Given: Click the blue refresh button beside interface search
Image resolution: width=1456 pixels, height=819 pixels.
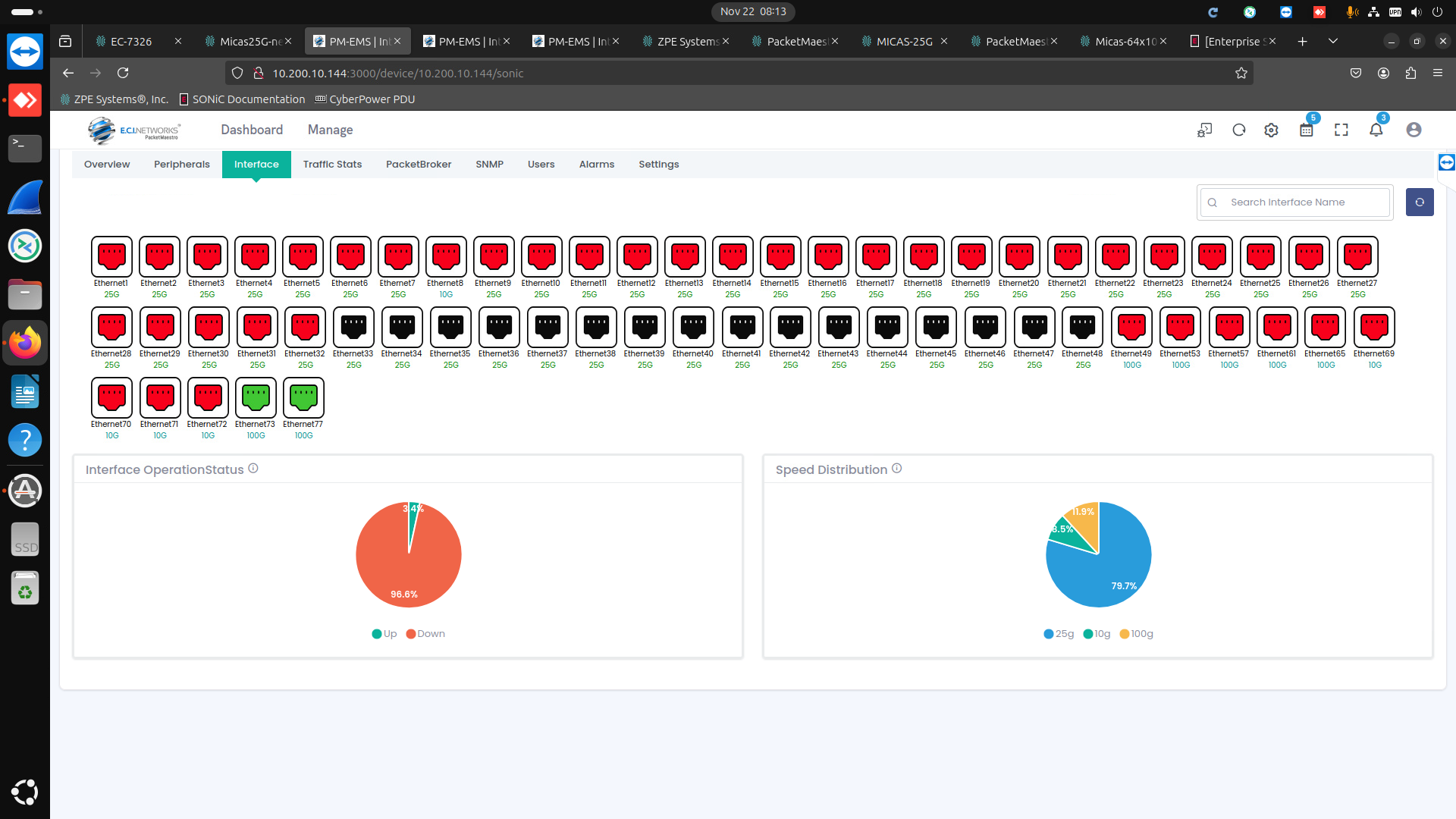Looking at the screenshot, I should pos(1420,202).
